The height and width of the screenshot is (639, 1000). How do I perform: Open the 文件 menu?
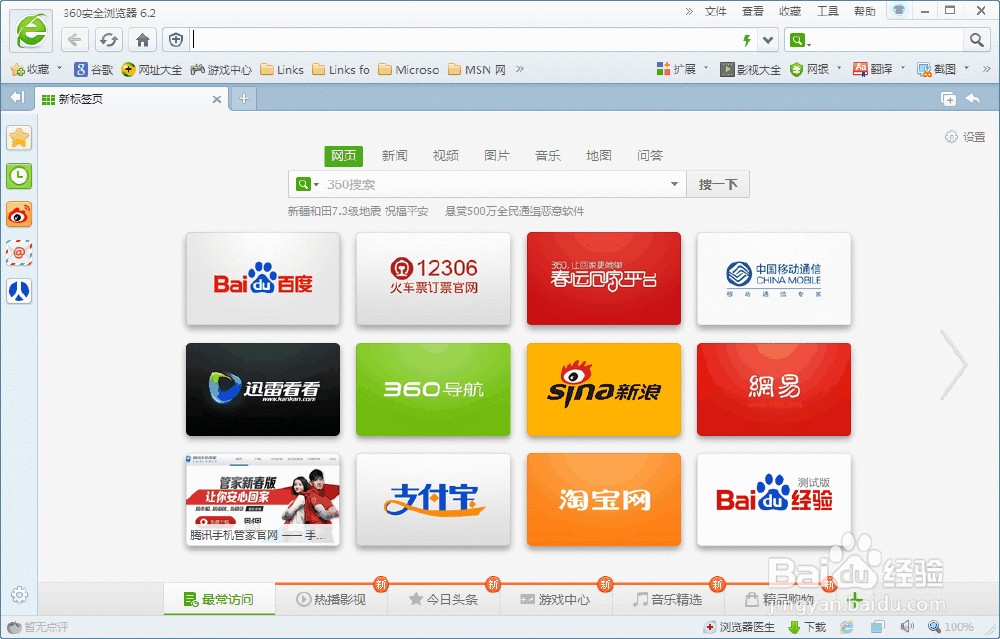(x=716, y=11)
